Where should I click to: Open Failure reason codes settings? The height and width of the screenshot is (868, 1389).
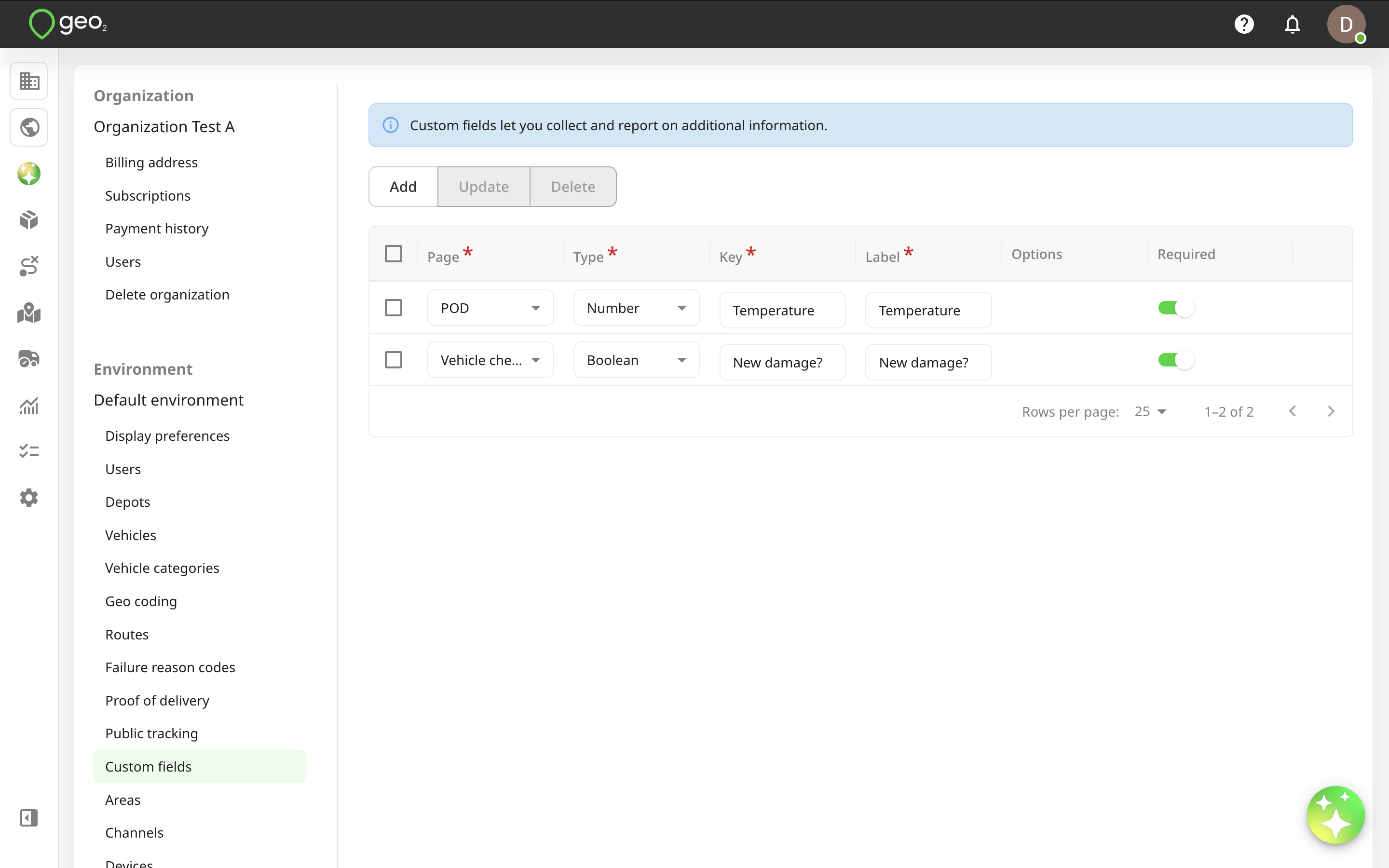(x=170, y=667)
